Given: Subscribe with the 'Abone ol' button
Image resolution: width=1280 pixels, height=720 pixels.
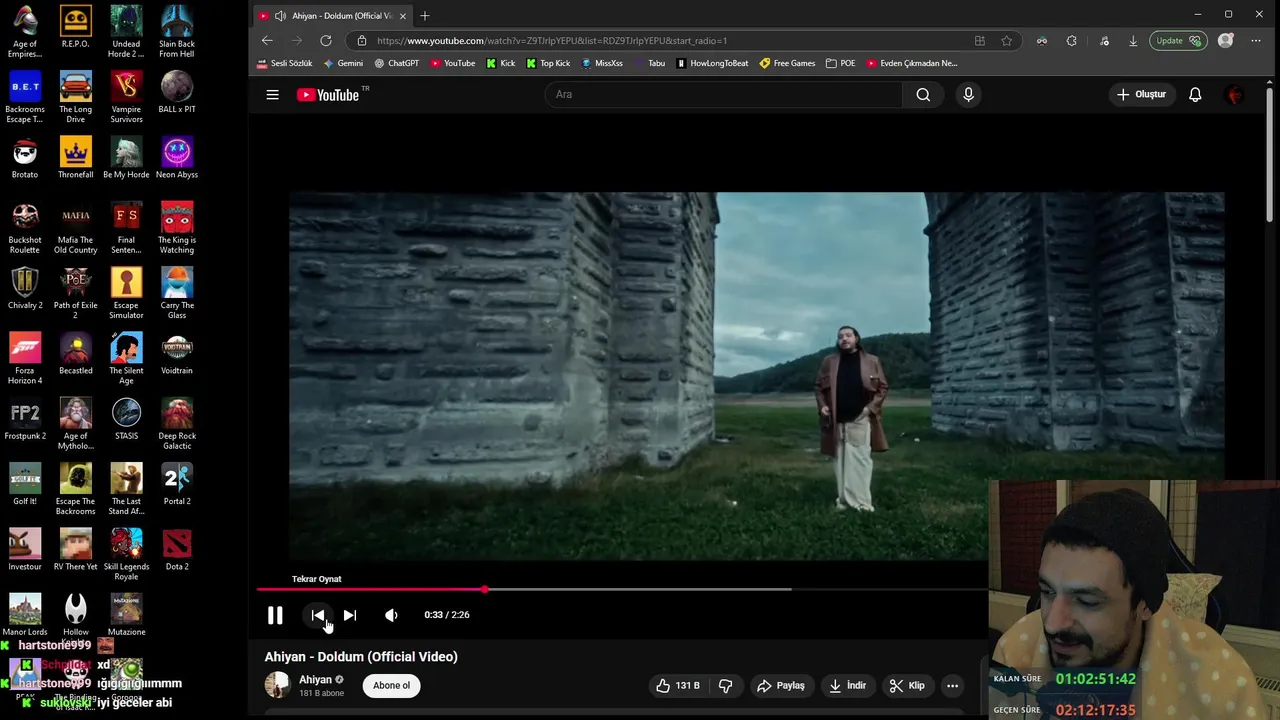Looking at the screenshot, I should 391,685.
